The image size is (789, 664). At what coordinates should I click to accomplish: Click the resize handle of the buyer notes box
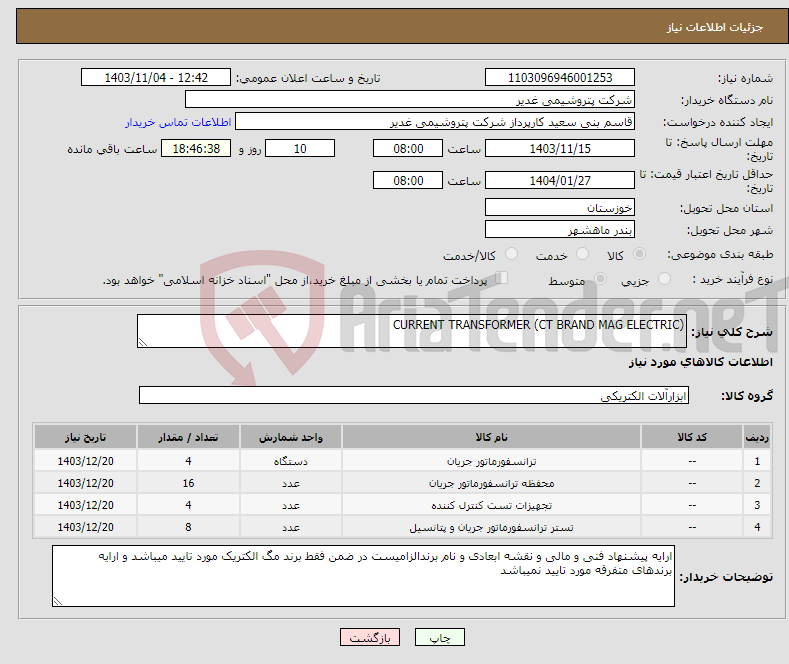[58, 601]
